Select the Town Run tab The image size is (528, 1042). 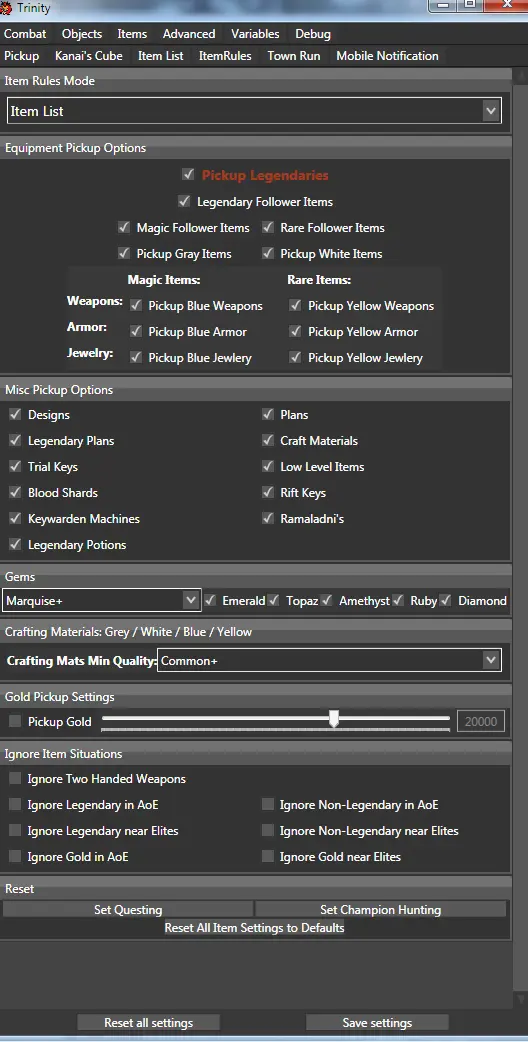(x=294, y=56)
